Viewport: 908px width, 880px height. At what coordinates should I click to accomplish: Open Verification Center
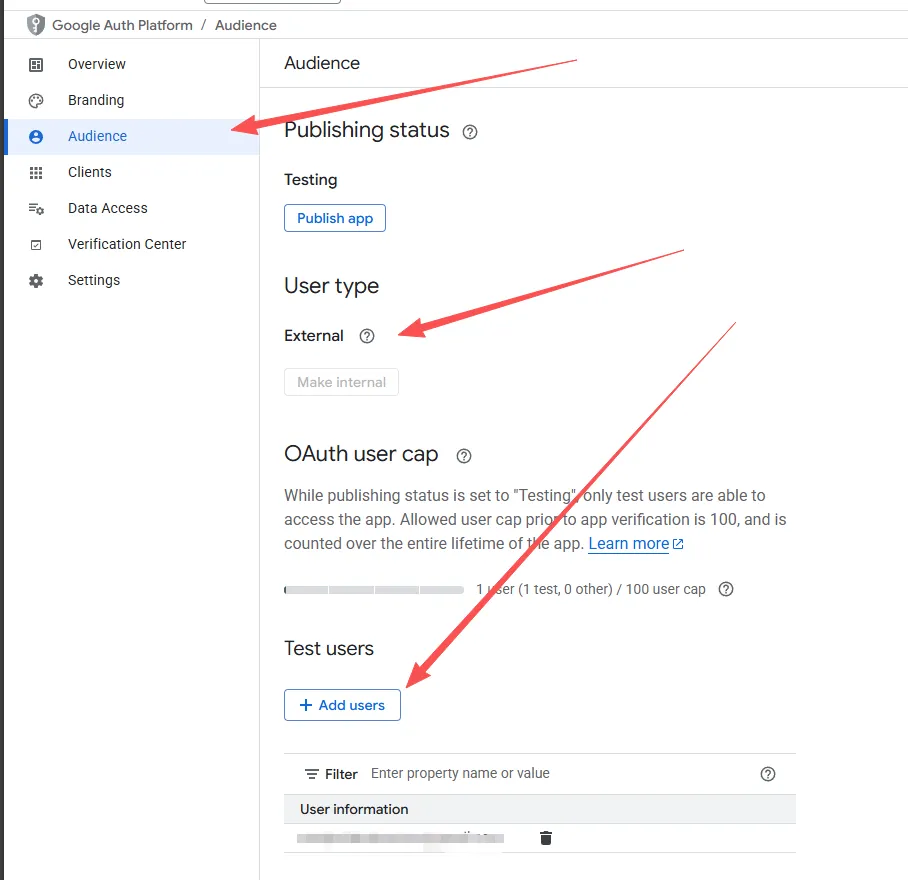click(132, 244)
